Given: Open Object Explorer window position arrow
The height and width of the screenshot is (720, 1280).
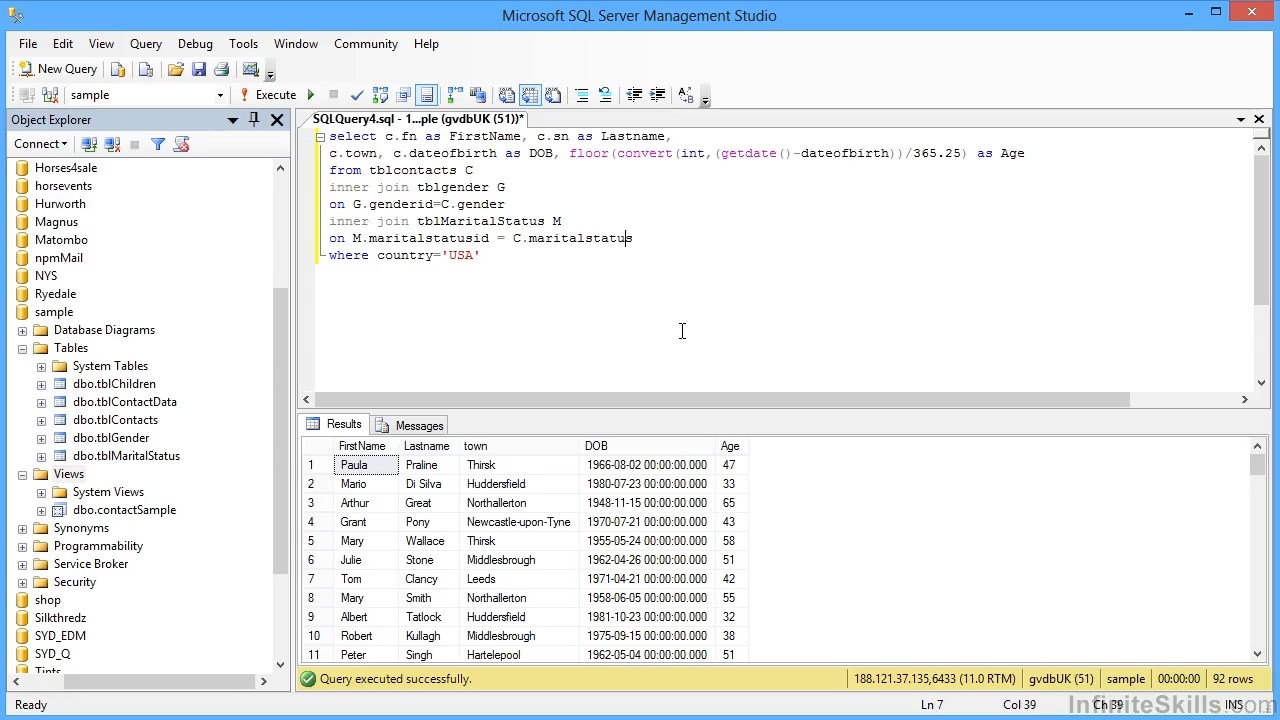Looking at the screenshot, I should point(233,120).
